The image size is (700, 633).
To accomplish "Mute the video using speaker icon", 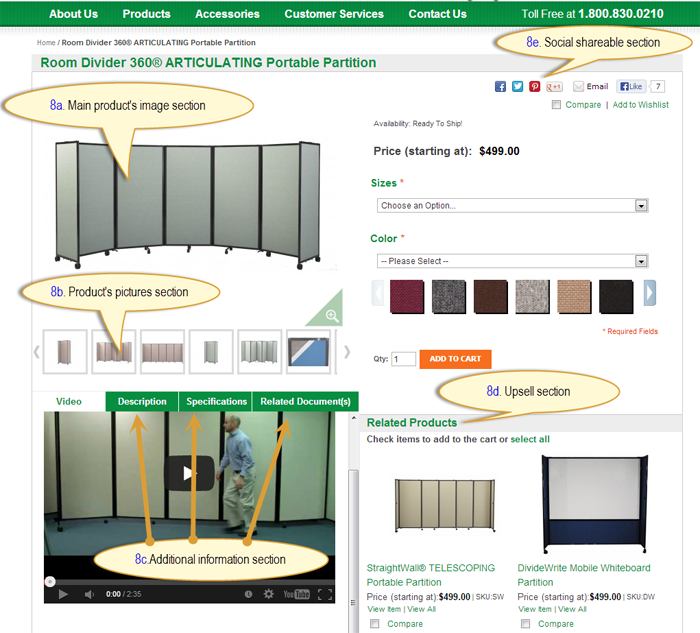I will (89, 594).
